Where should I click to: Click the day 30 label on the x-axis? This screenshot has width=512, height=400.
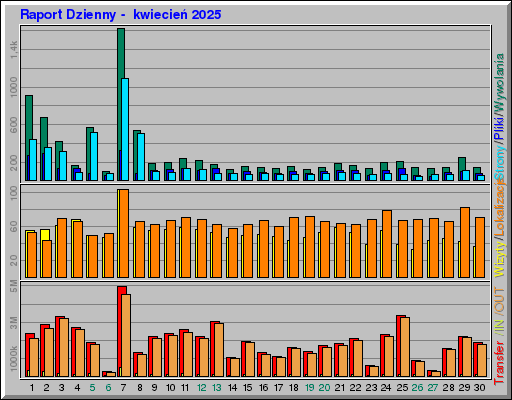pyautogui.click(x=480, y=388)
